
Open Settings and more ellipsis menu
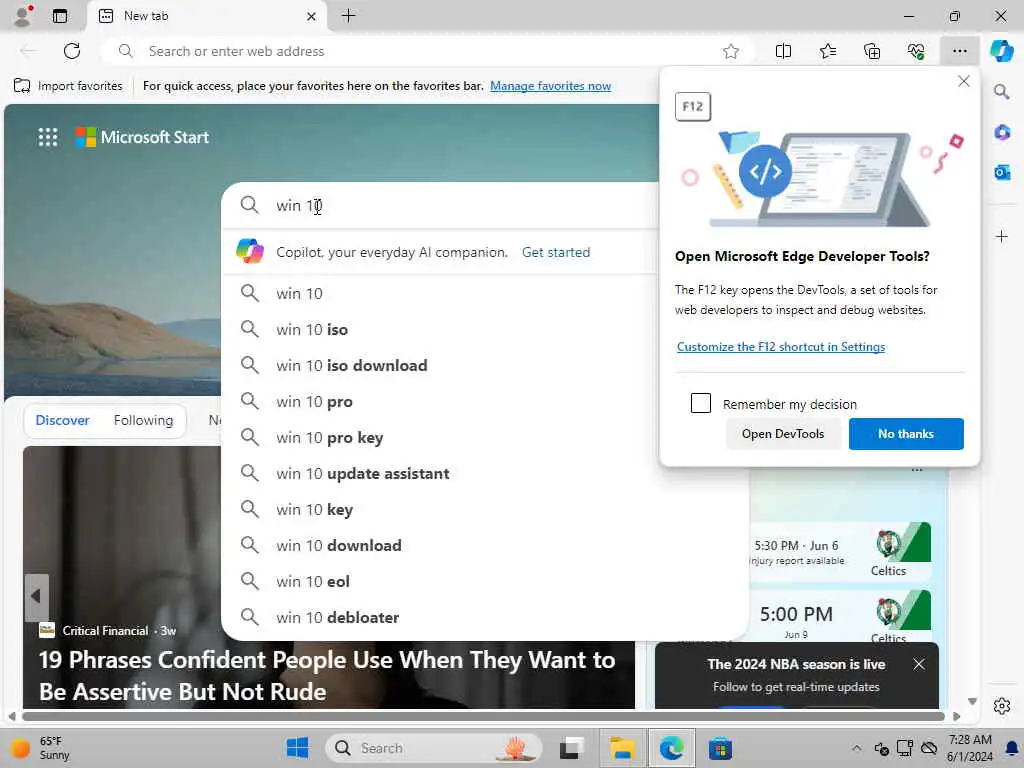(x=959, y=51)
